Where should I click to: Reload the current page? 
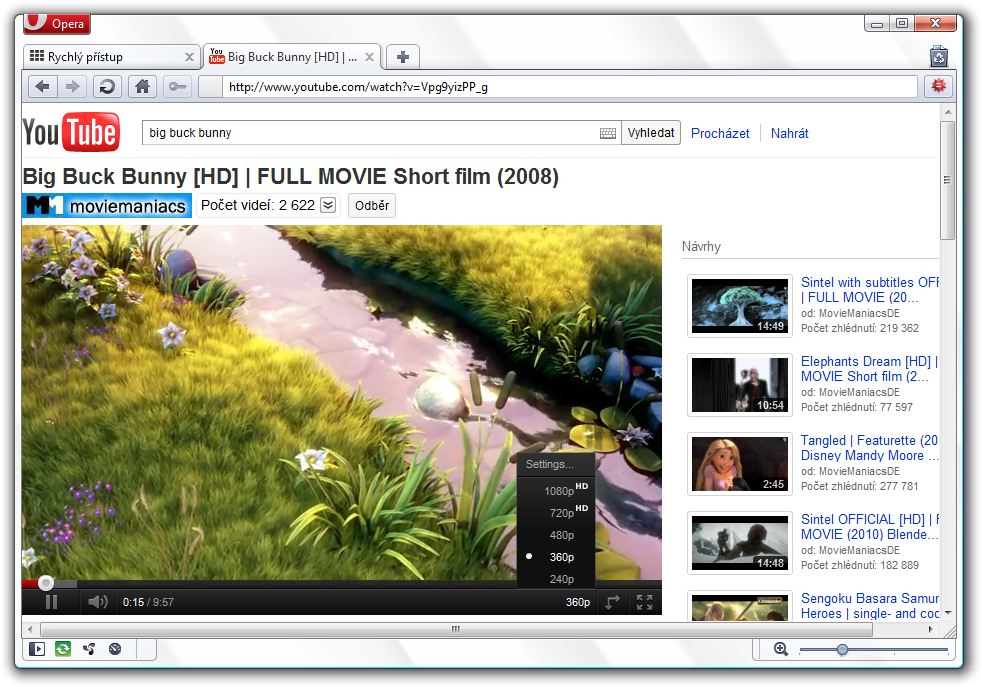pos(107,86)
